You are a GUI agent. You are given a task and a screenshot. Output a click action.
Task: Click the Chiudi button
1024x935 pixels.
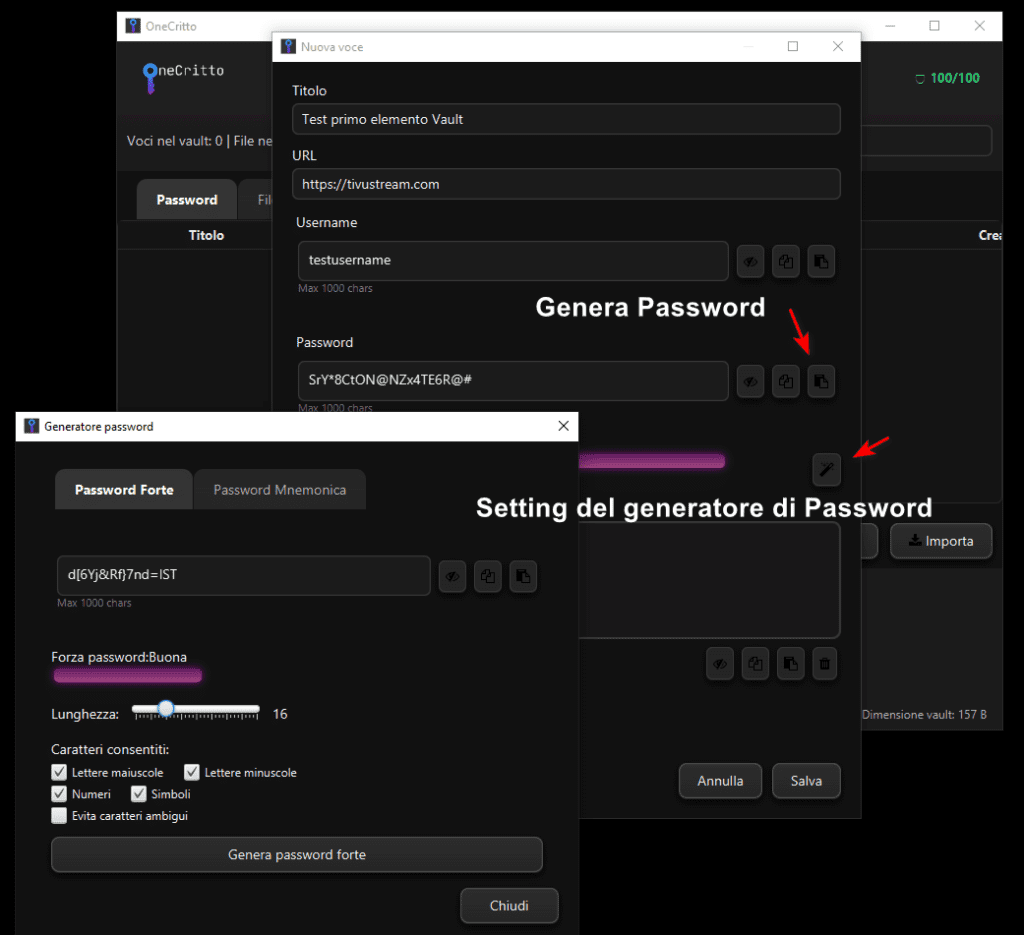click(x=509, y=906)
